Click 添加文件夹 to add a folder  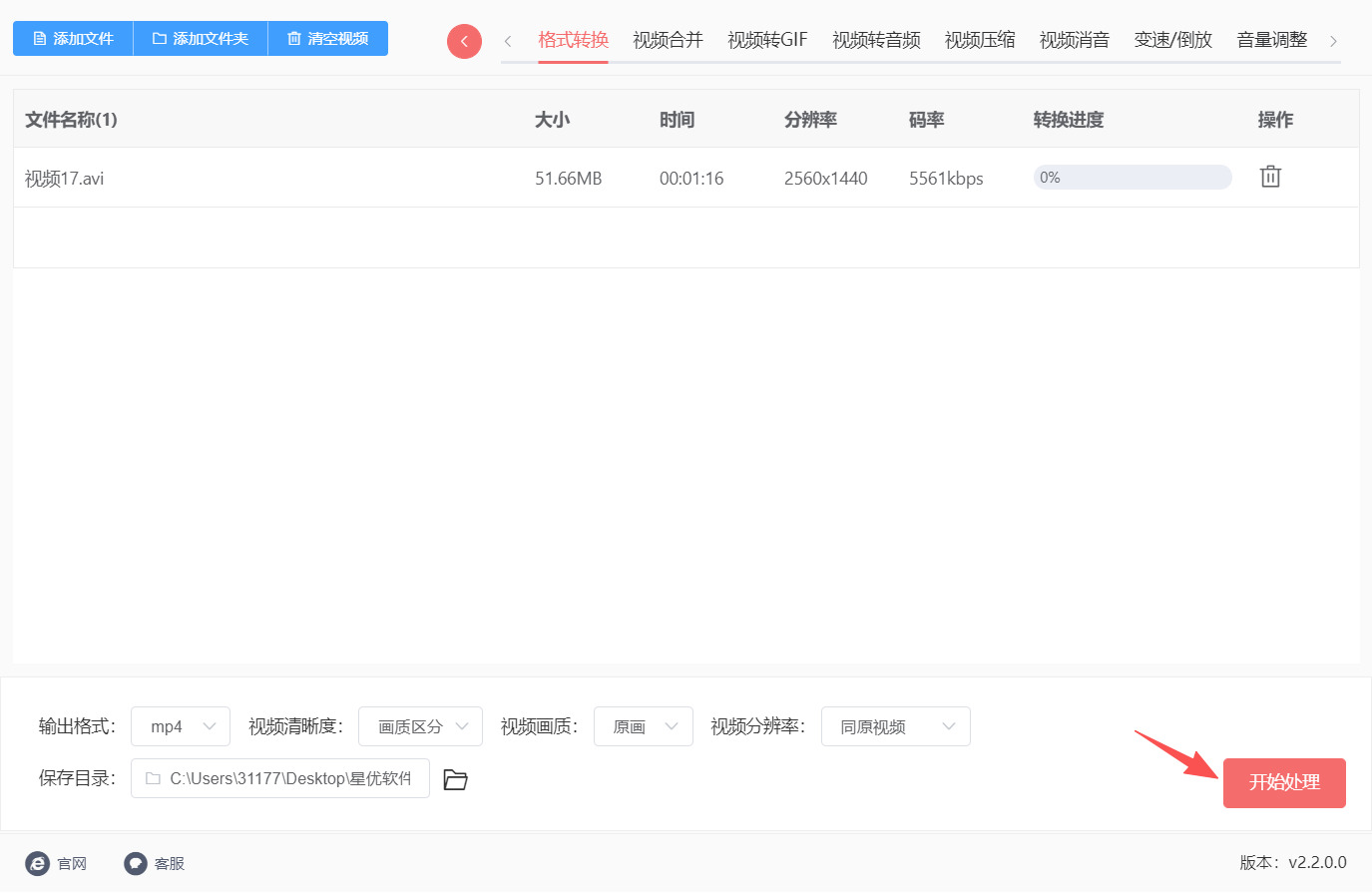click(201, 39)
